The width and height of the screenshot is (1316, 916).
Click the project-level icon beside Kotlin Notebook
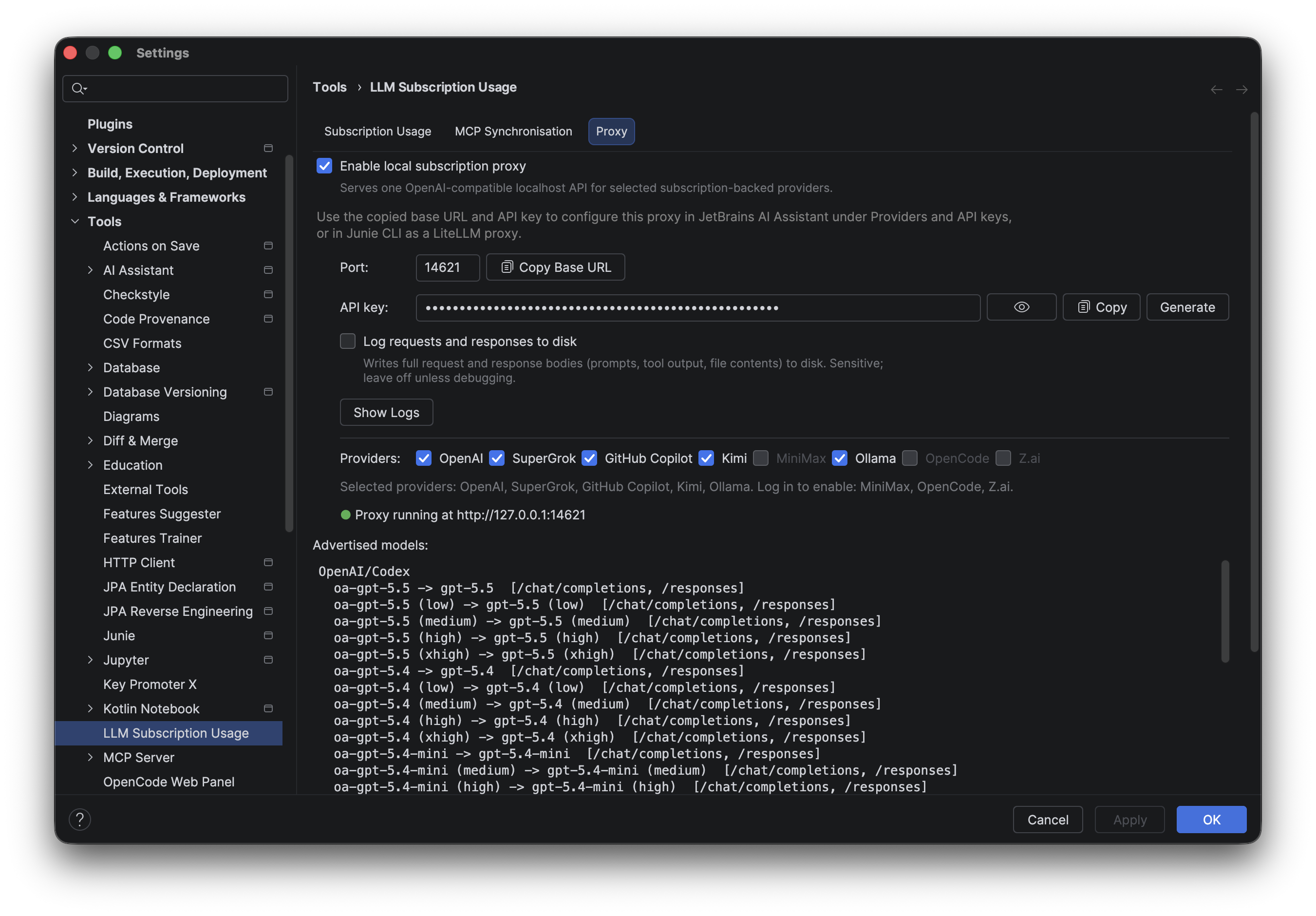(268, 708)
